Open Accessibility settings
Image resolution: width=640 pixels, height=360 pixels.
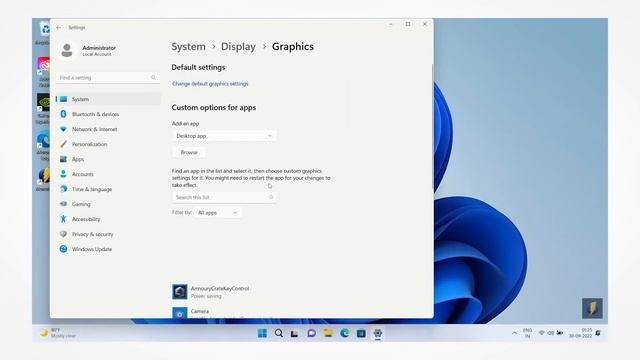(x=108, y=219)
